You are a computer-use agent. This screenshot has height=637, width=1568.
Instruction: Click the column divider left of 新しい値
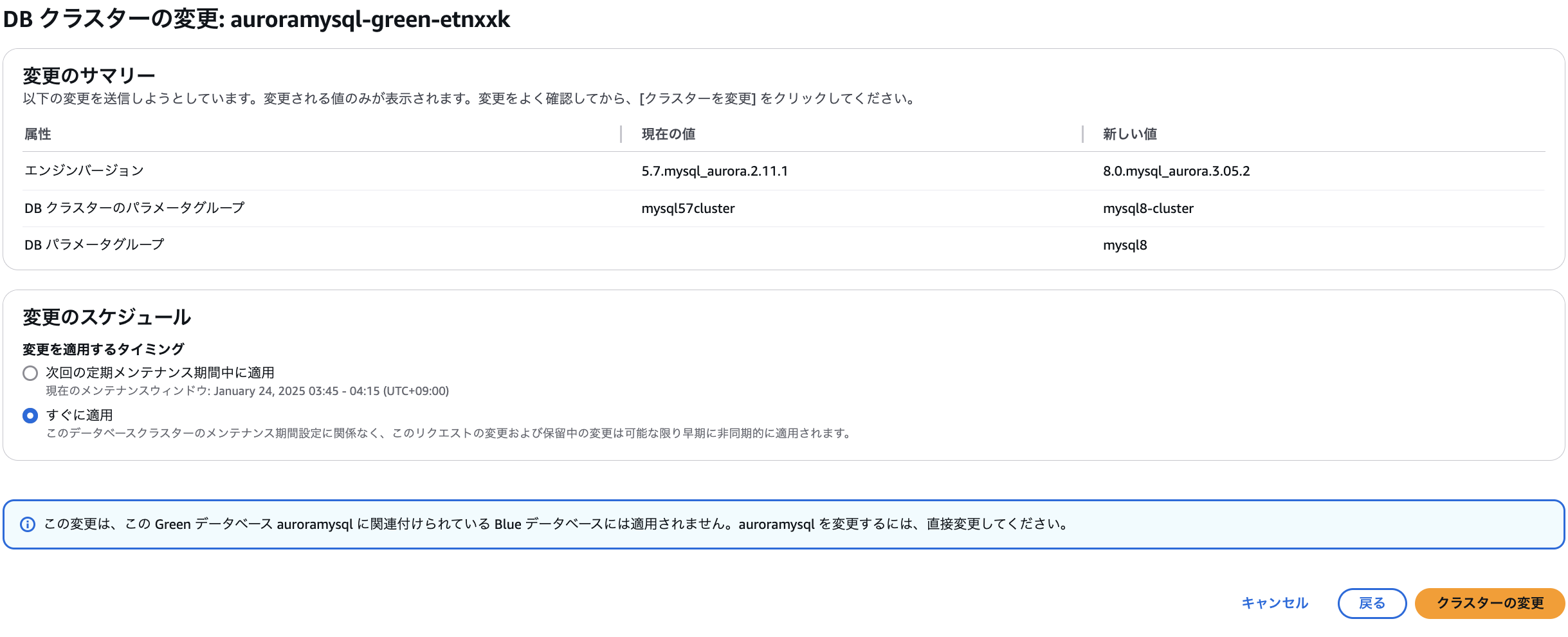pyautogui.click(x=1083, y=134)
